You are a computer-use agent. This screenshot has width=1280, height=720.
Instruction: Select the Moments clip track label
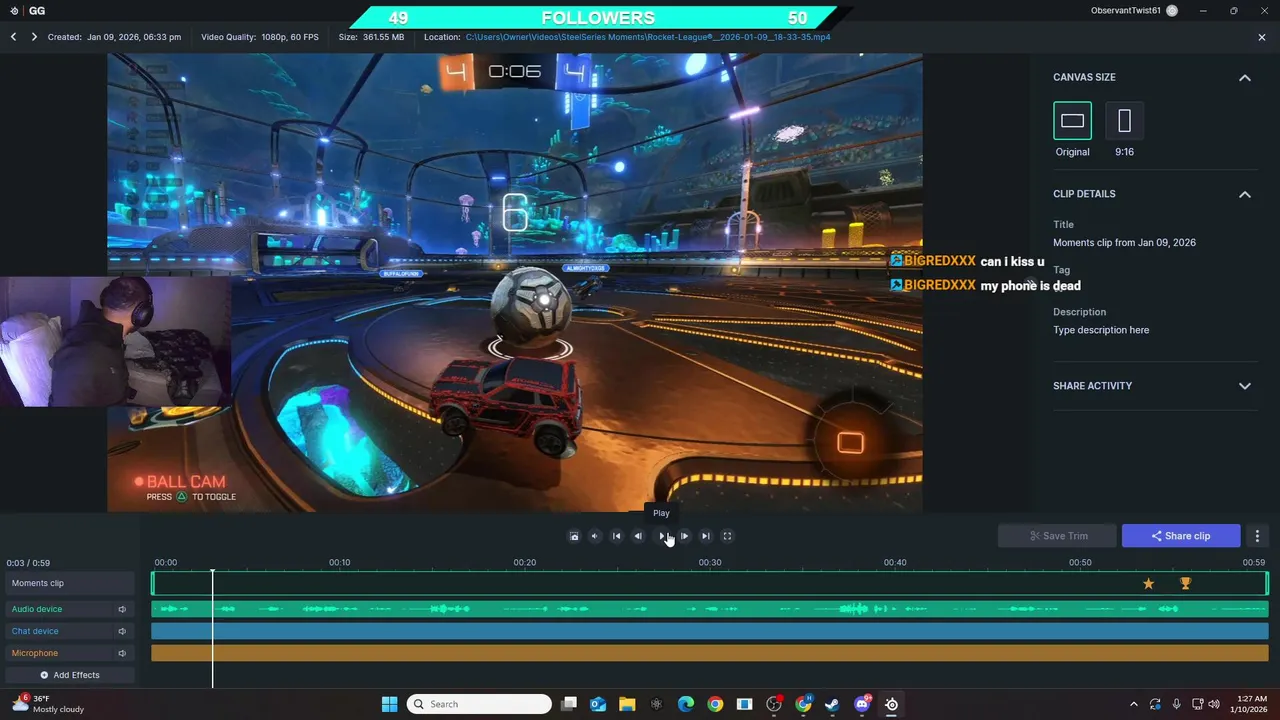tap(70, 583)
